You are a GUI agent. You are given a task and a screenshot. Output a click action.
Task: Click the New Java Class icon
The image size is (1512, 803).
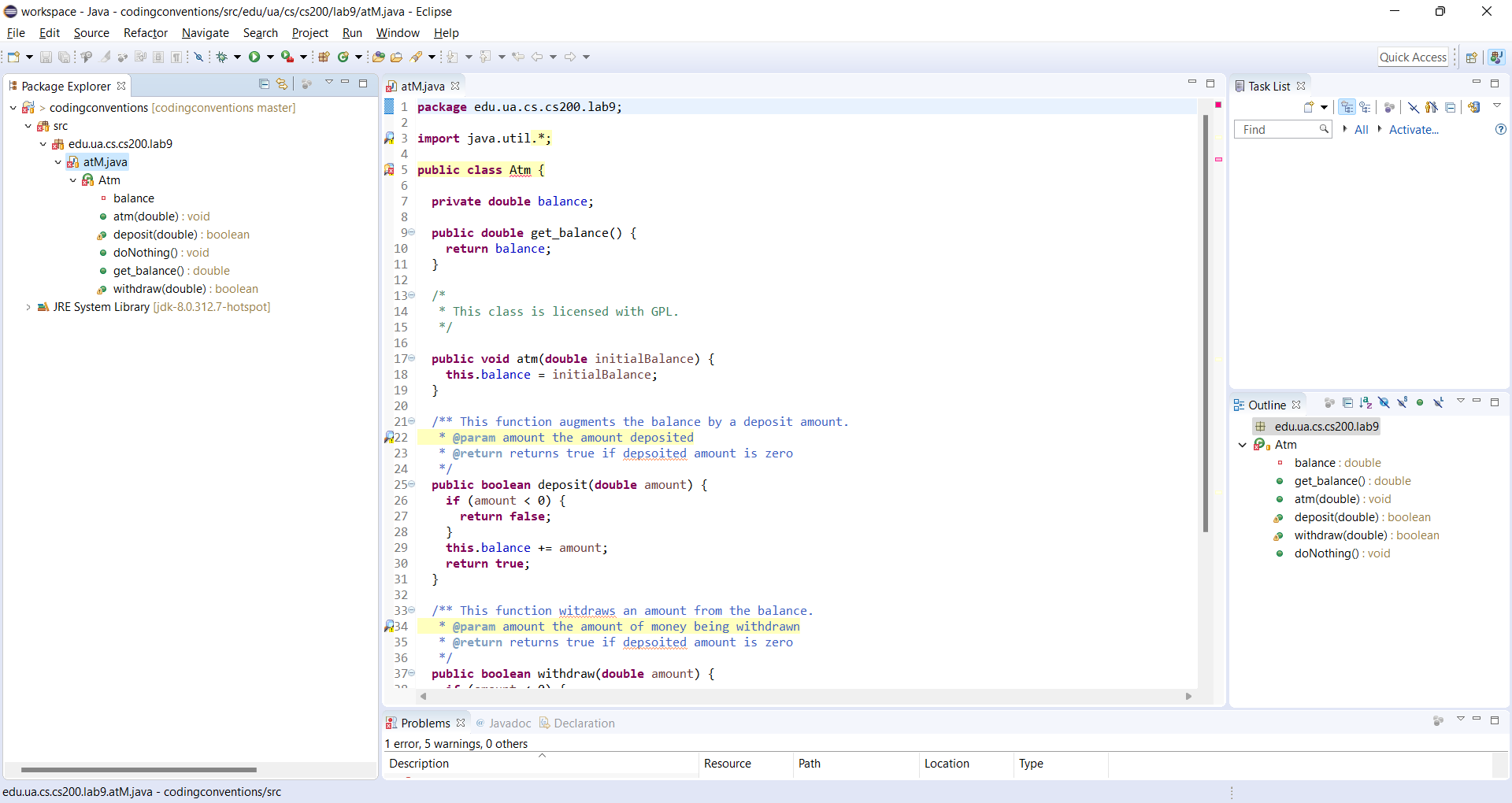pyautogui.click(x=343, y=57)
